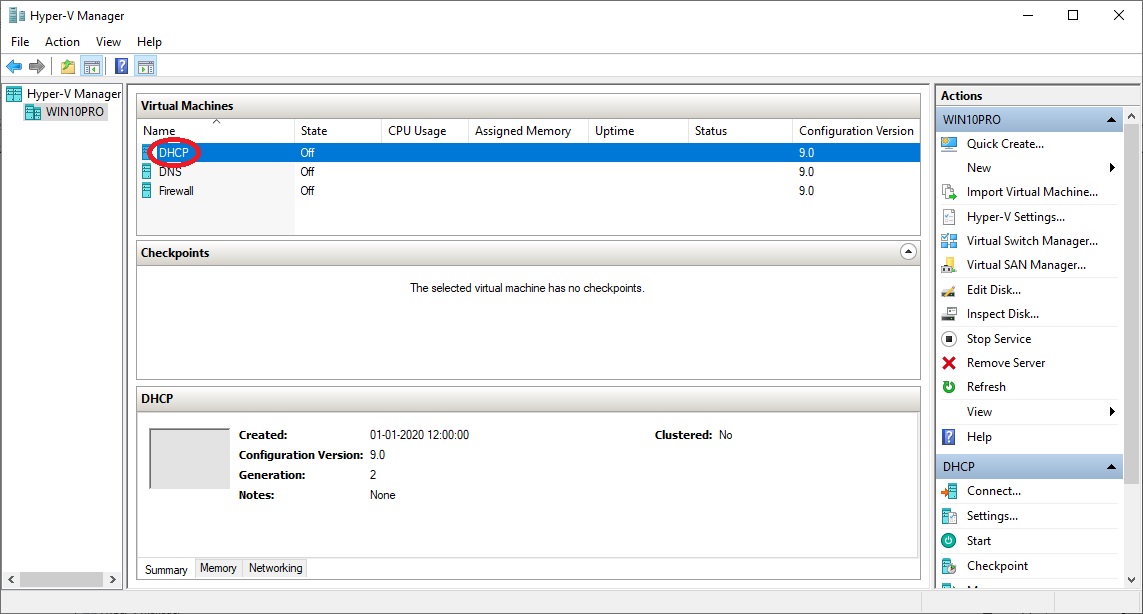
Task: Click the Edit Disk icon
Action: tap(949, 290)
